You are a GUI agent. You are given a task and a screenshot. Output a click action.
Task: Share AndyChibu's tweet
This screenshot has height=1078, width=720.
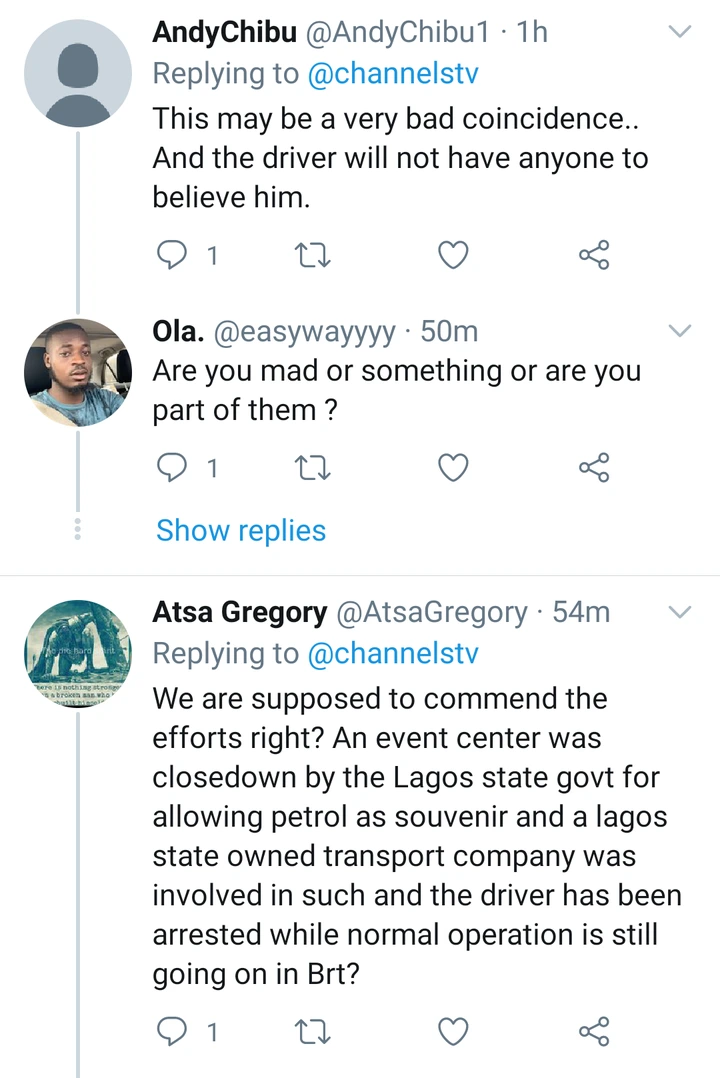pos(594,256)
